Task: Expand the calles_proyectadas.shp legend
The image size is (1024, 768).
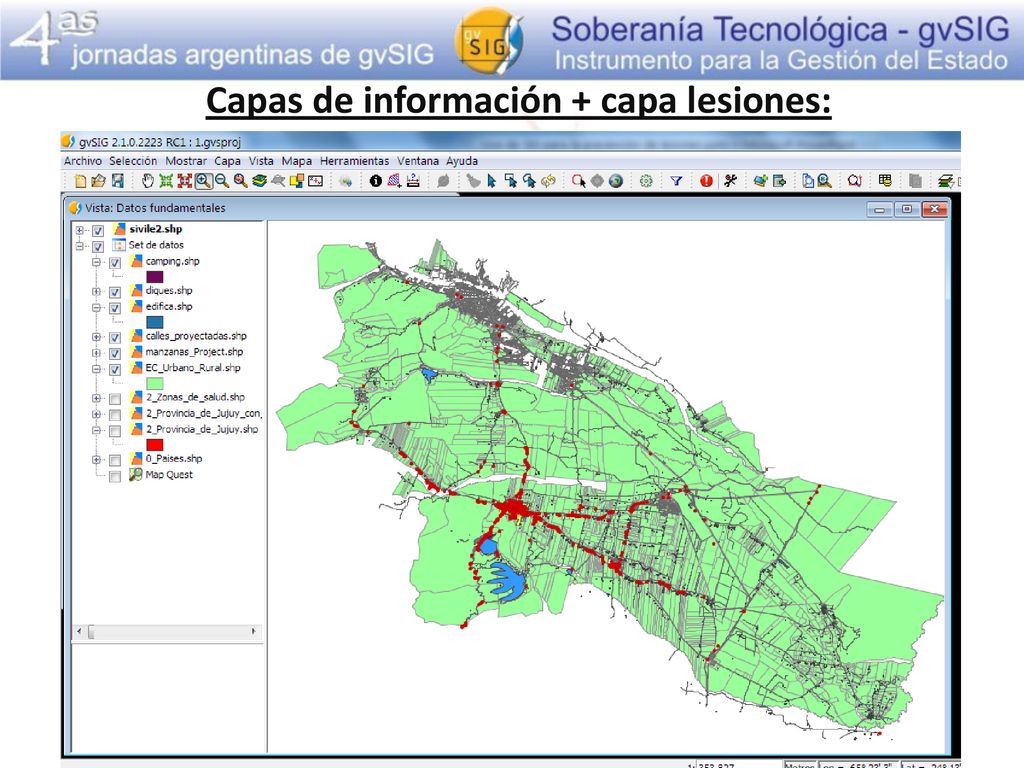Action: pyautogui.click(x=97, y=337)
